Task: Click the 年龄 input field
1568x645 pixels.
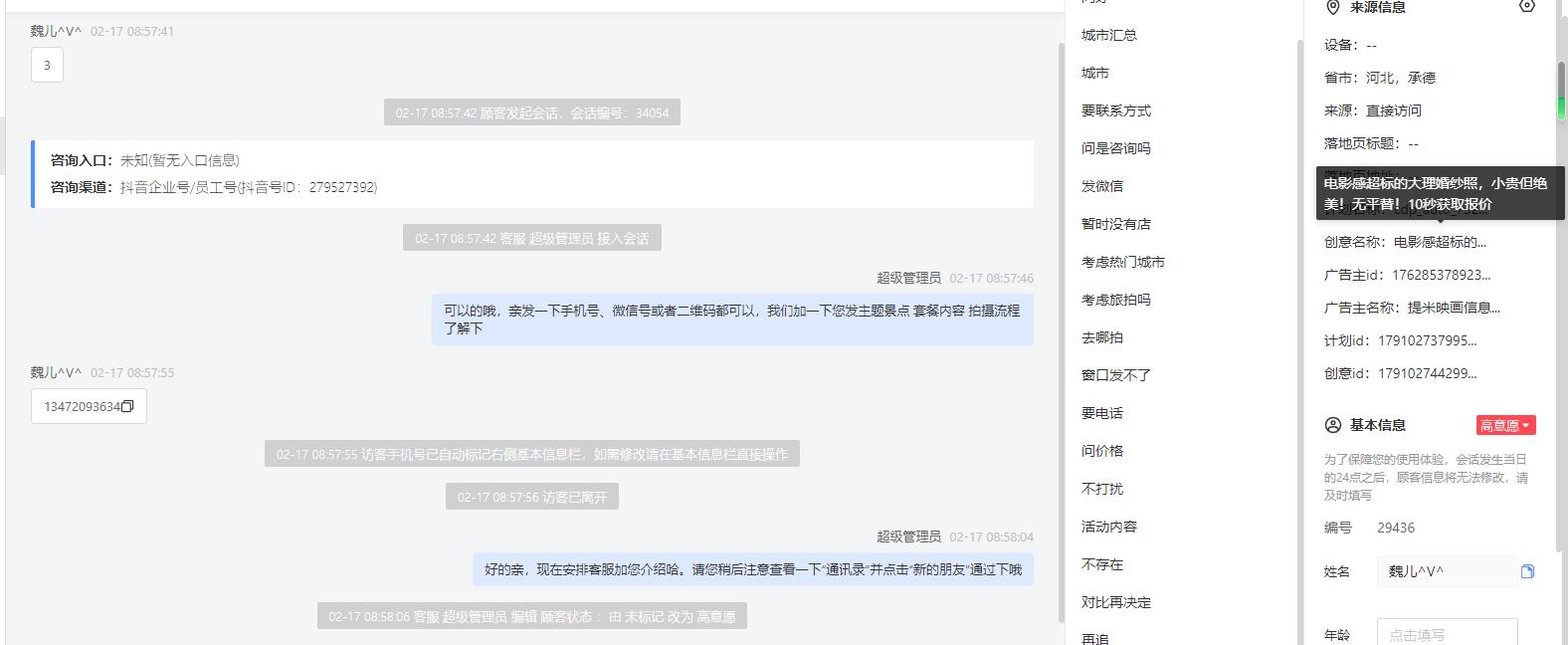Action: (x=1448, y=633)
